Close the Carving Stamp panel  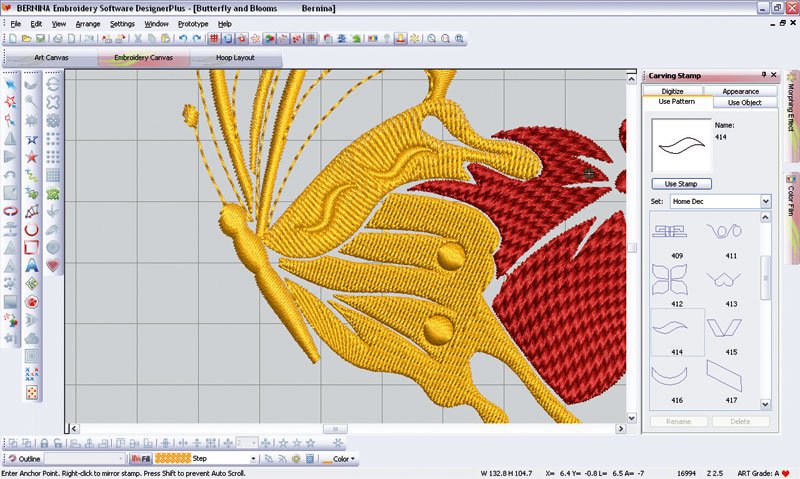(774, 75)
